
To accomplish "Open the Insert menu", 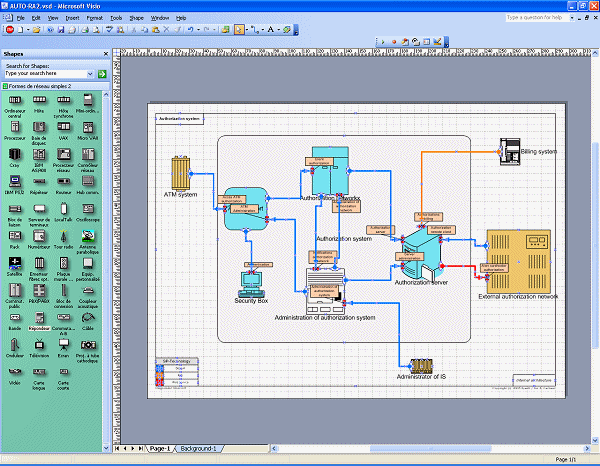I will coord(72,18).
